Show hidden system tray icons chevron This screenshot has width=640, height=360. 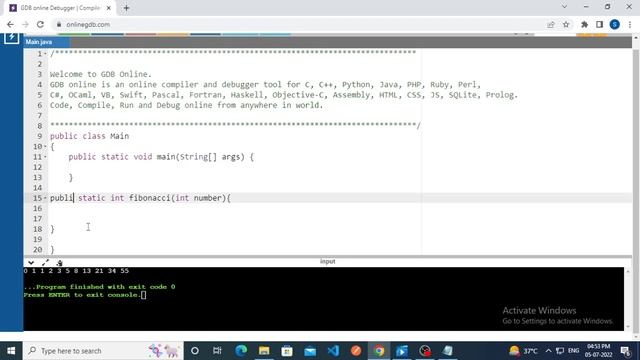(x=548, y=351)
